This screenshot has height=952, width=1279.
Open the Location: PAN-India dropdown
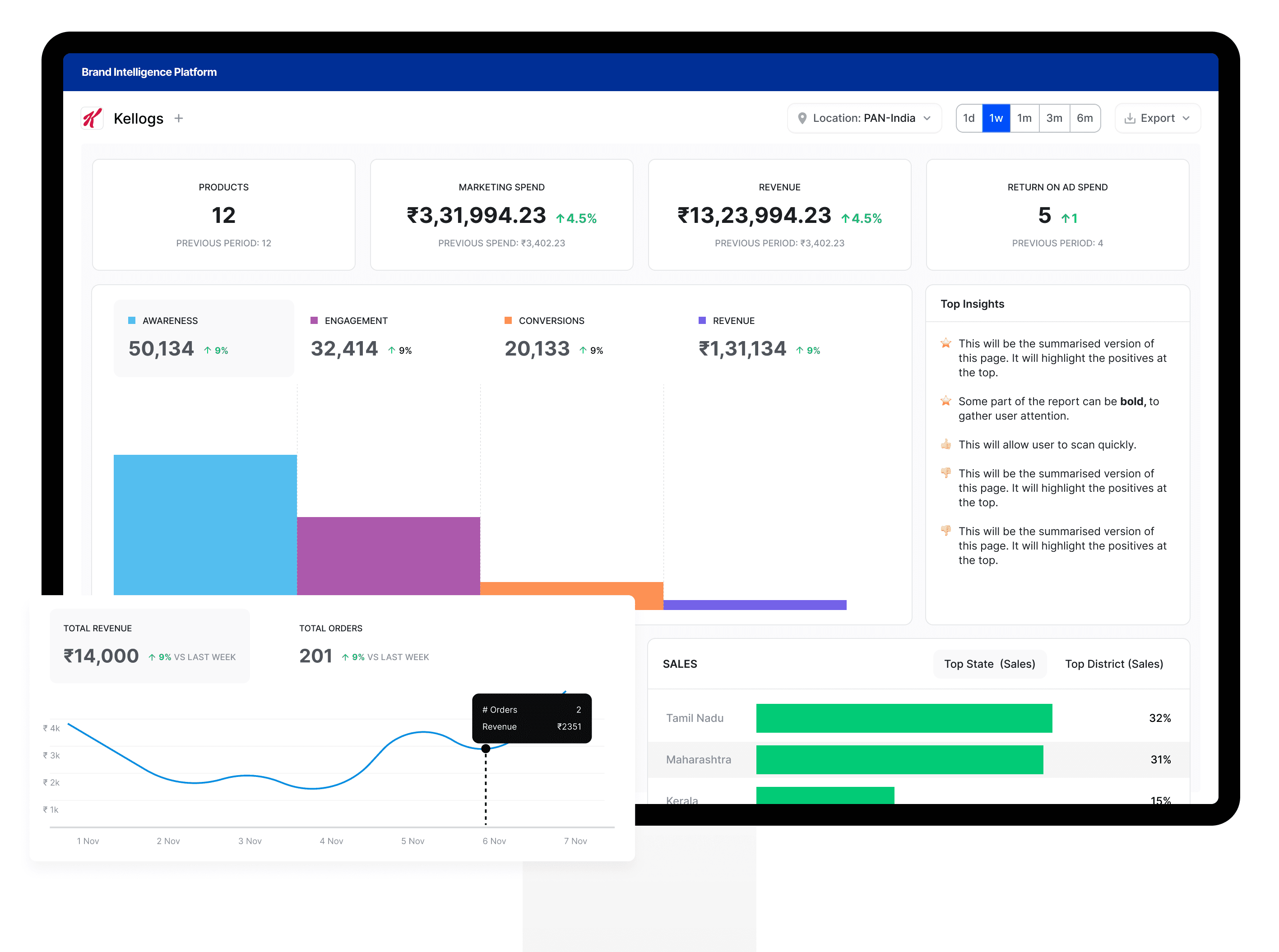pos(864,118)
